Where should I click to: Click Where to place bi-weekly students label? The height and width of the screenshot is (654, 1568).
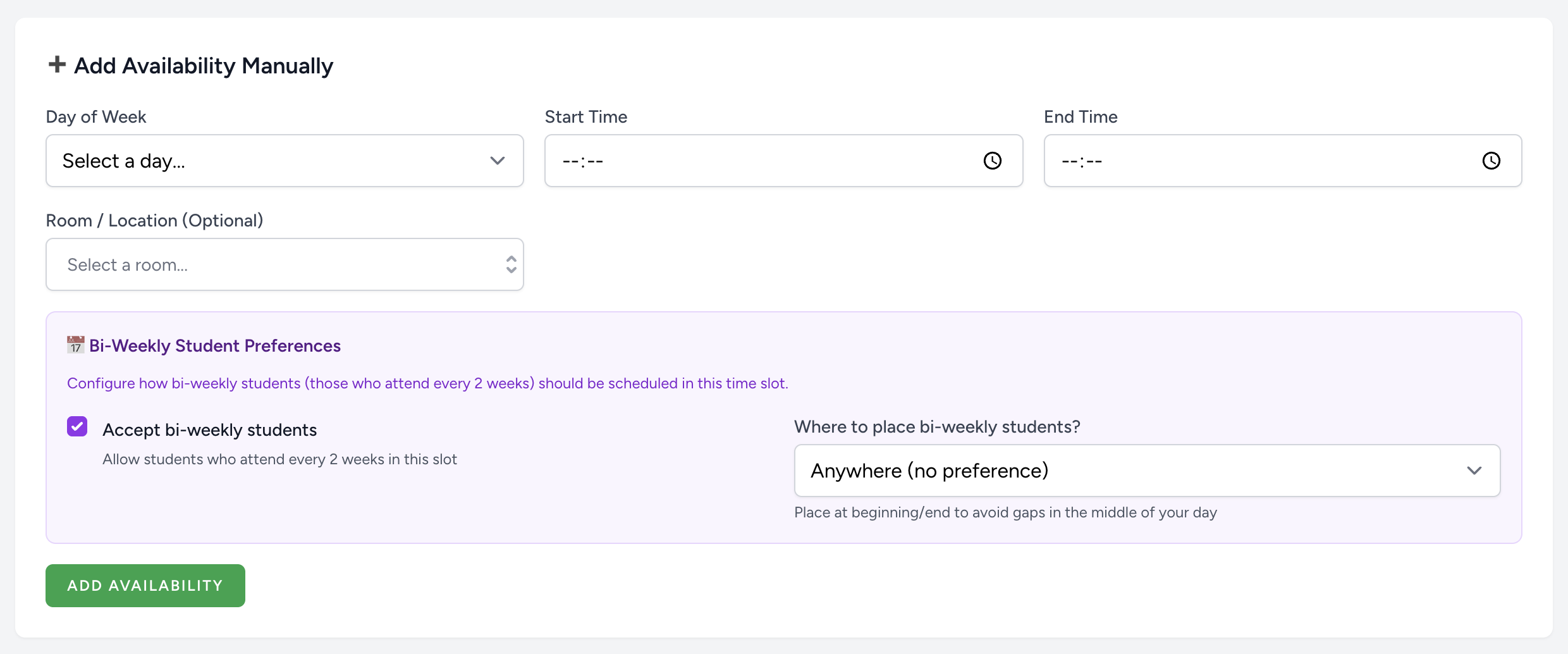(936, 427)
